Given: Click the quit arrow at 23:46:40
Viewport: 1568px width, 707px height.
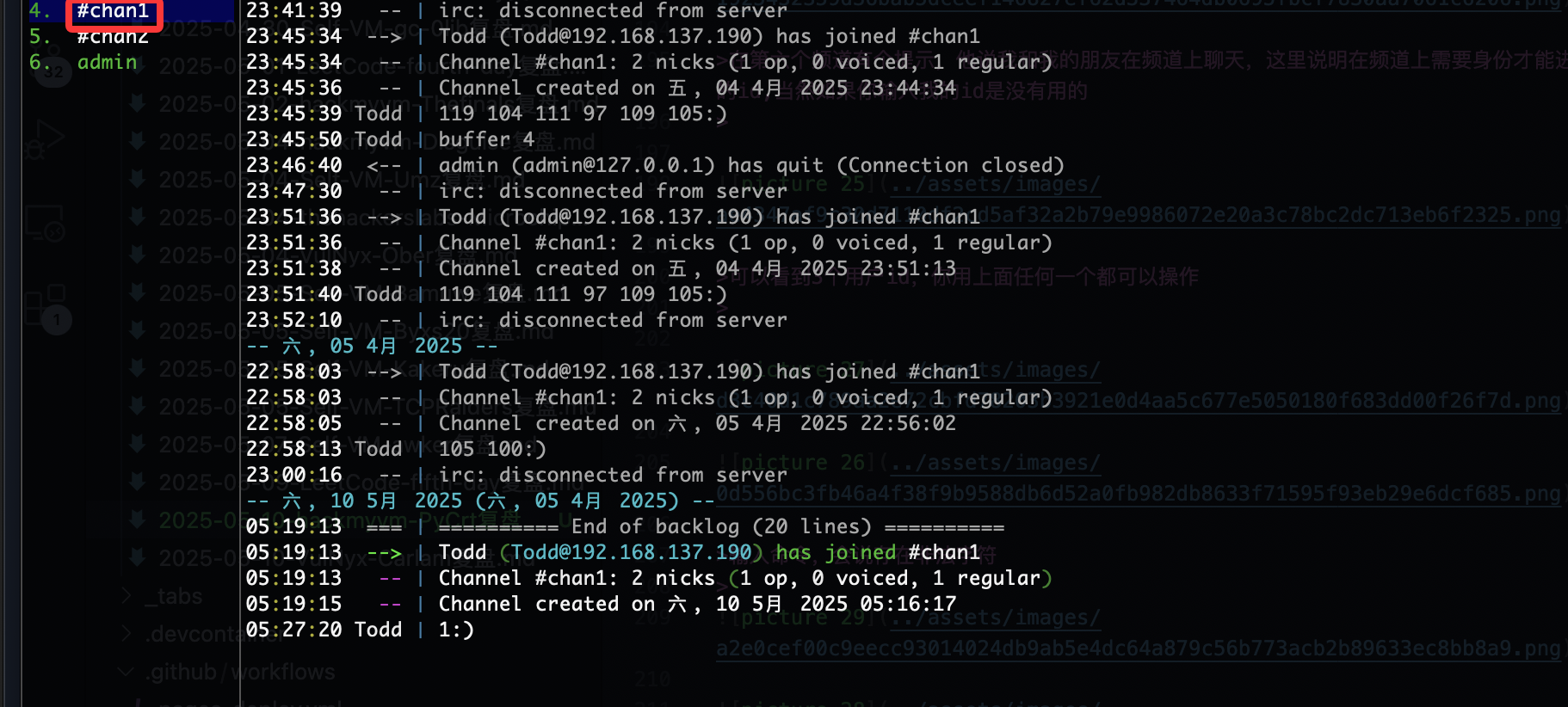Looking at the screenshot, I should tap(384, 166).
